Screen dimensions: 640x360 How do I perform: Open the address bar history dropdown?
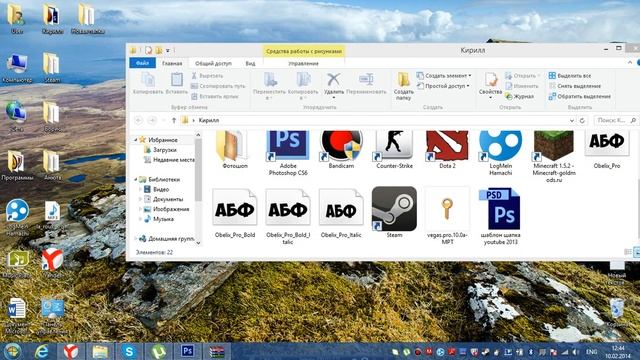pyautogui.click(x=571, y=120)
